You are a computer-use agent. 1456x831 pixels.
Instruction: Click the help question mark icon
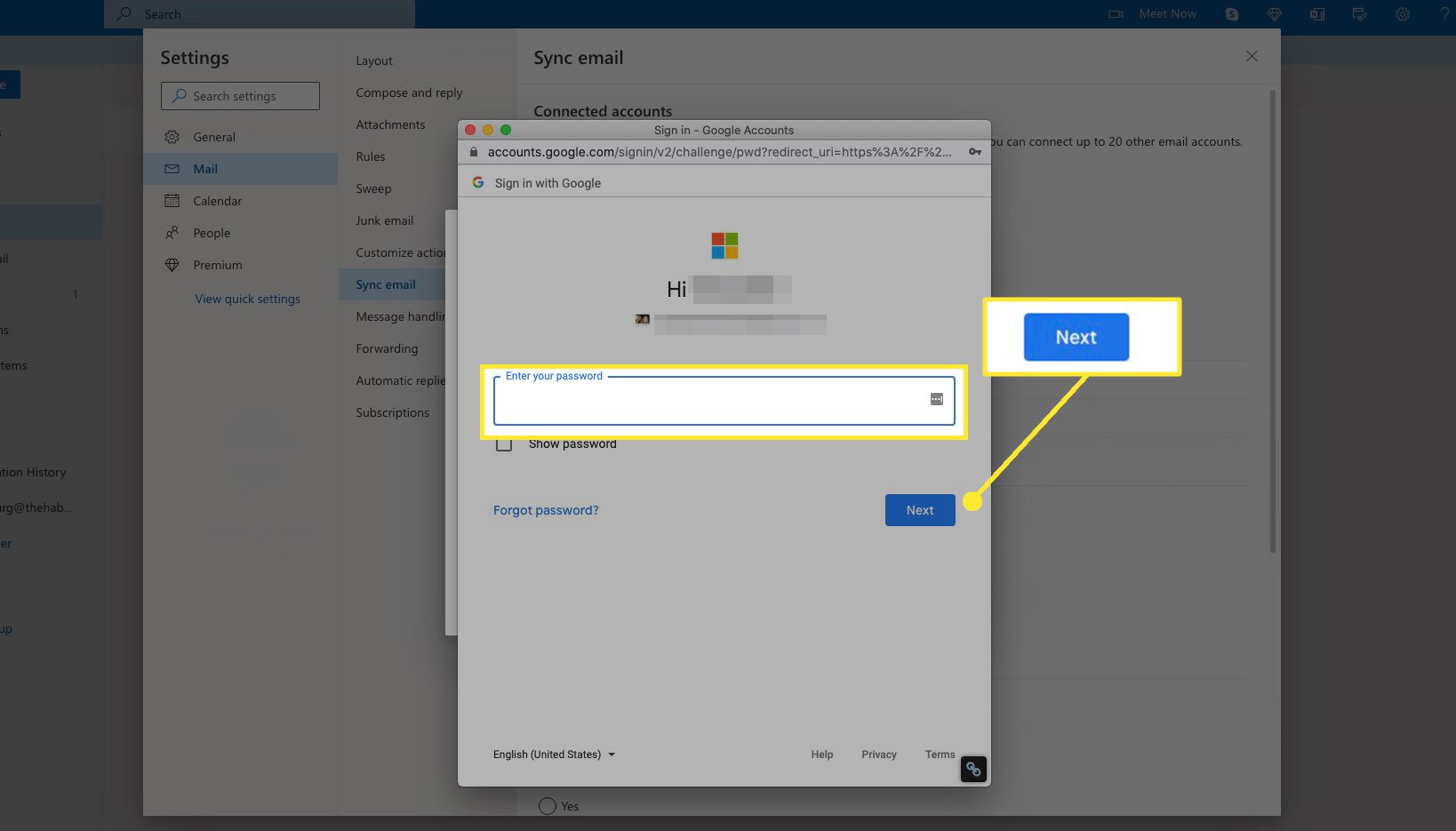pyautogui.click(x=1444, y=14)
